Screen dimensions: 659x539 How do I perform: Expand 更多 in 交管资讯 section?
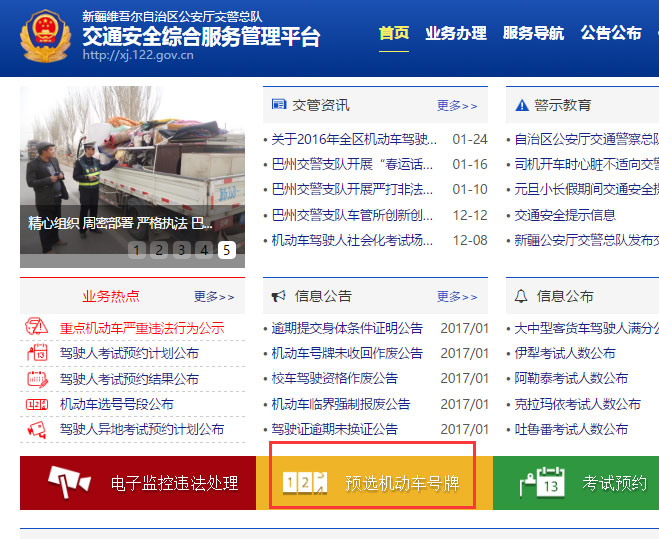tap(457, 105)
